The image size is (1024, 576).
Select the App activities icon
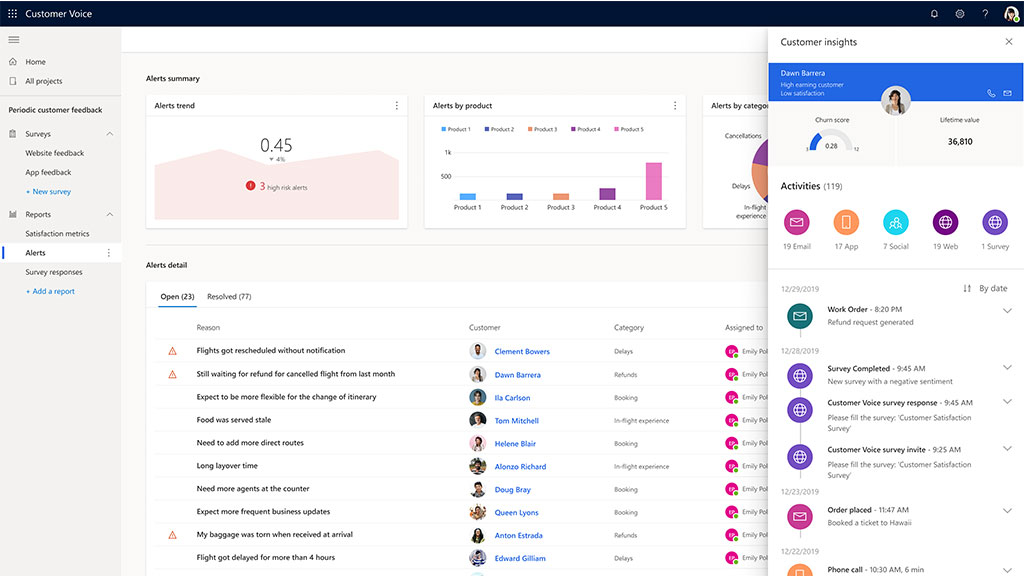click(846, 223)
